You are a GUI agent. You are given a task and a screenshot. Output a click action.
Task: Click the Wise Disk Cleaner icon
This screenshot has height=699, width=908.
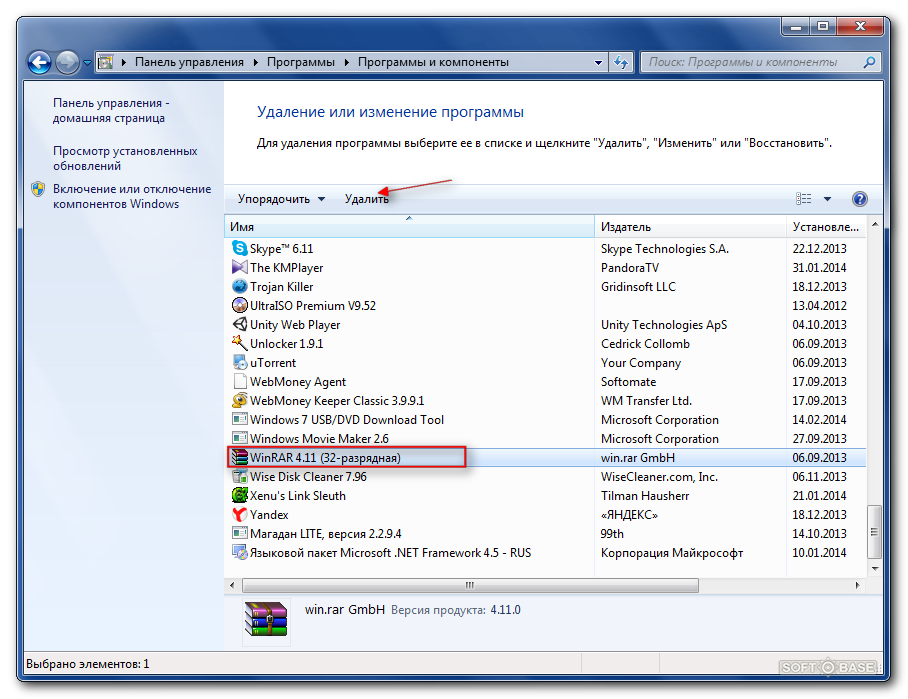coord(239,477)
